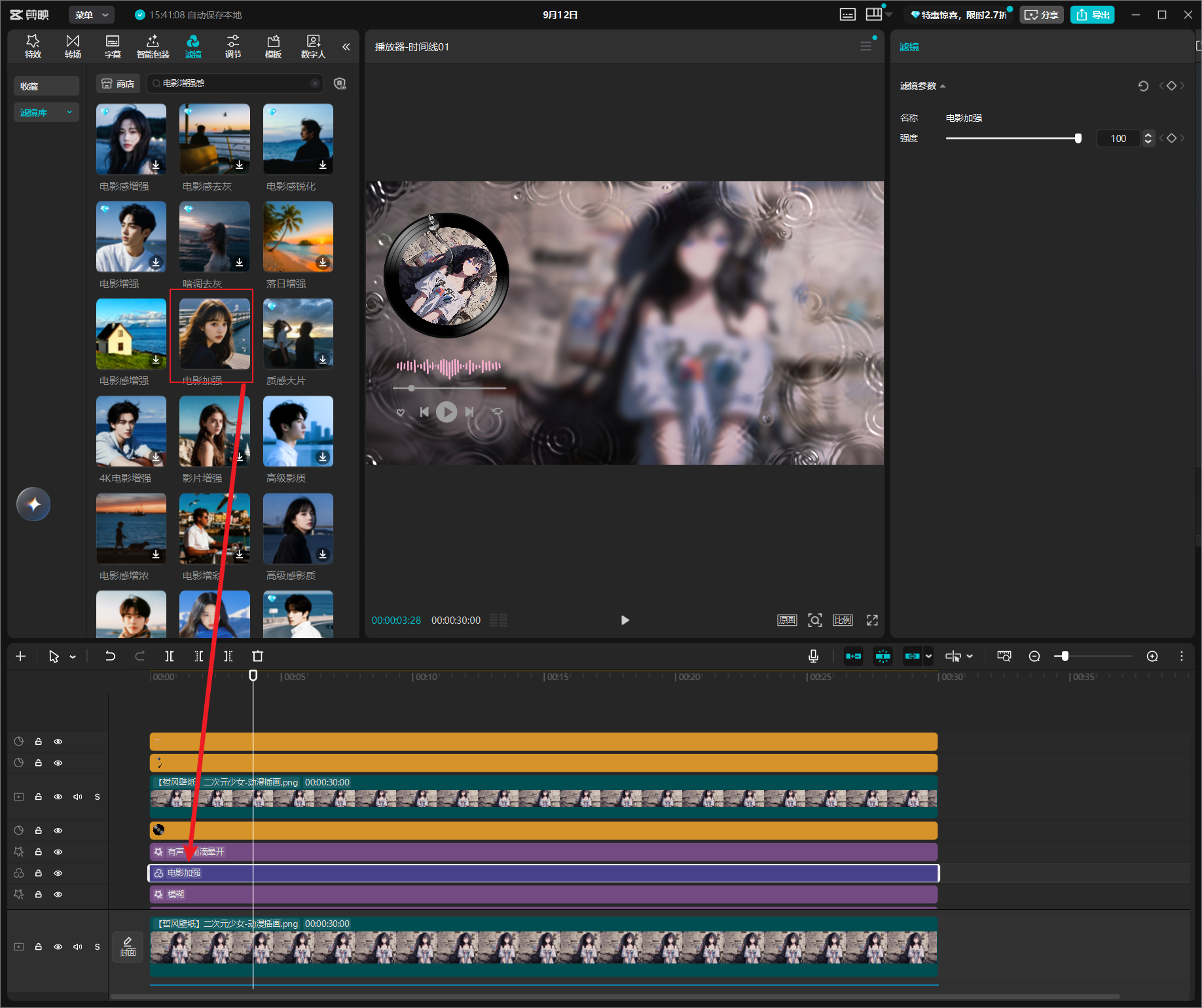The height and width of the screenshot is (1008, 1202).
Task: Delete the part left of the playhead
Action: tap(199, 656)
